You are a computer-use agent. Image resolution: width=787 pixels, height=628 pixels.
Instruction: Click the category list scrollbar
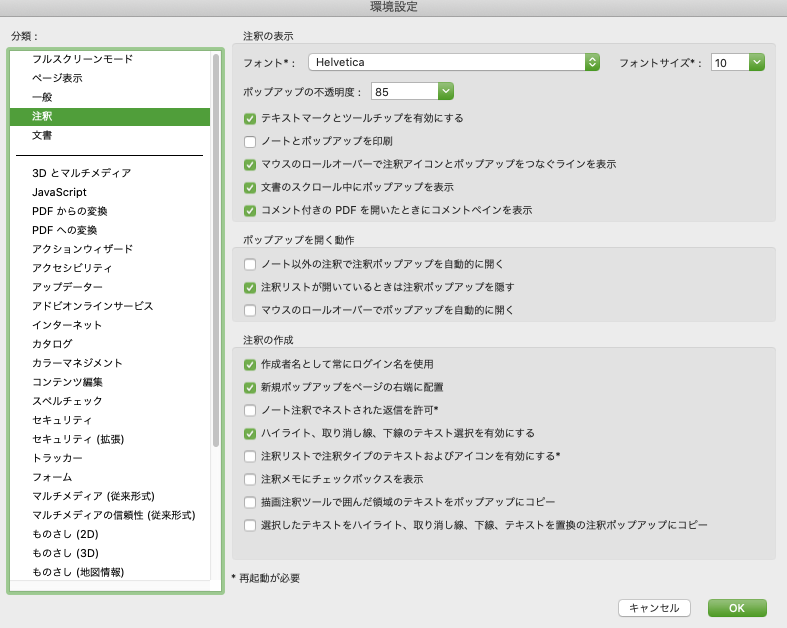pos(216,250)
